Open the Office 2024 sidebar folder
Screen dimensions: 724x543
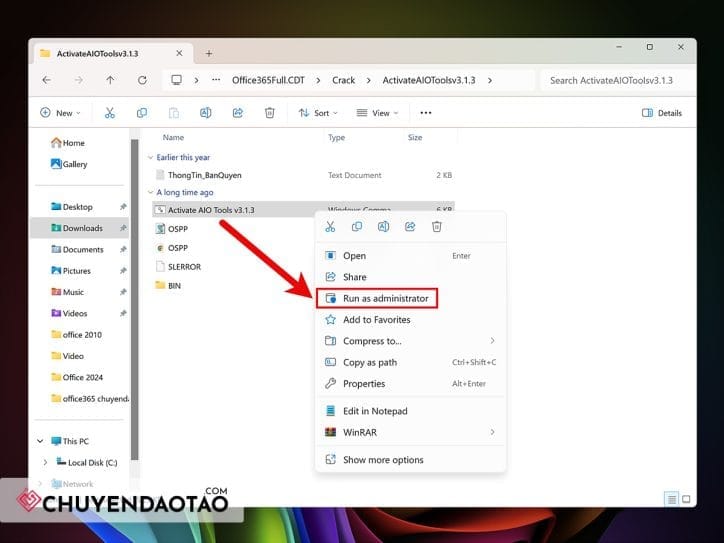click(x=79, y=377)
